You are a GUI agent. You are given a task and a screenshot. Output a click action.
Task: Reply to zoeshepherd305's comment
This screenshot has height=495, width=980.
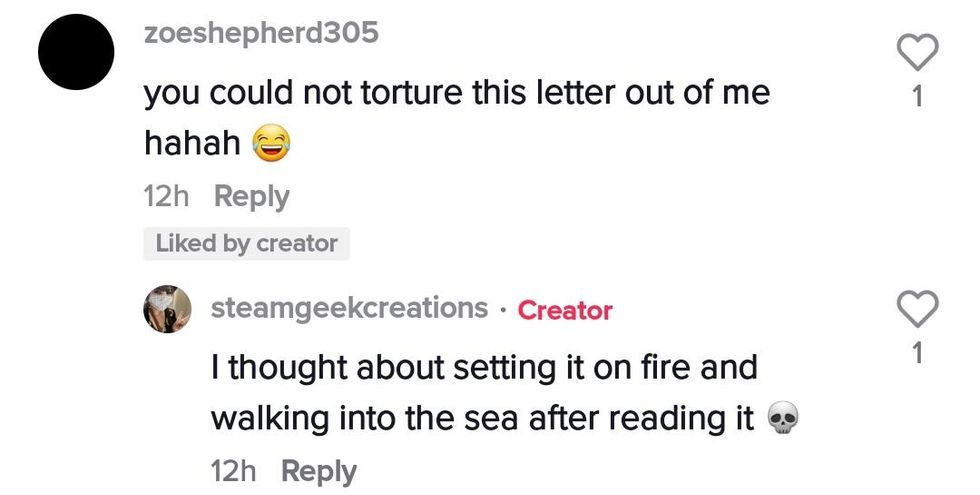(x=252, y=197)
